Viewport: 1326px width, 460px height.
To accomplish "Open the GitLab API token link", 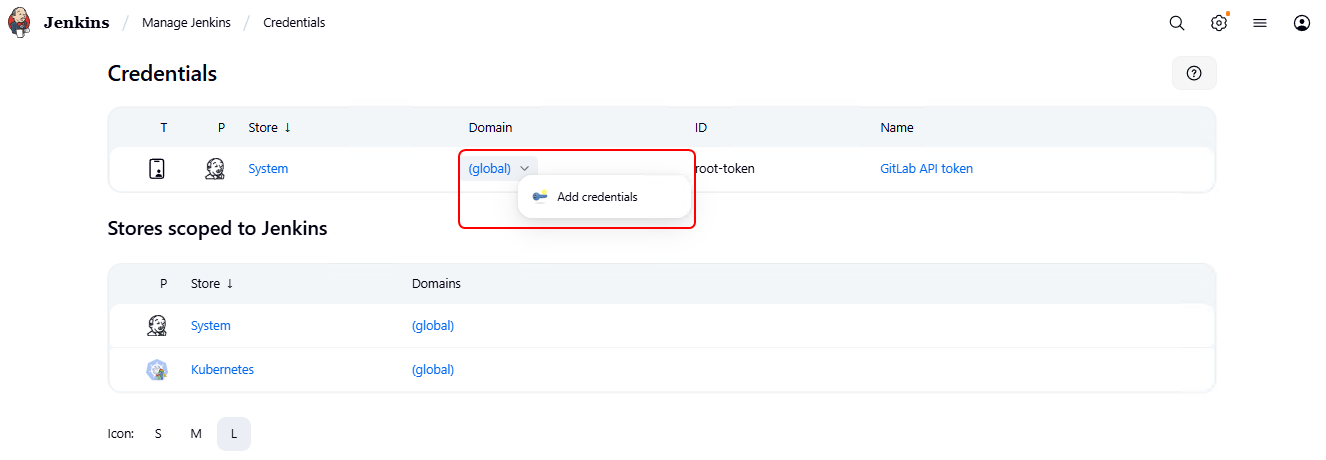I will click(926, 169).
